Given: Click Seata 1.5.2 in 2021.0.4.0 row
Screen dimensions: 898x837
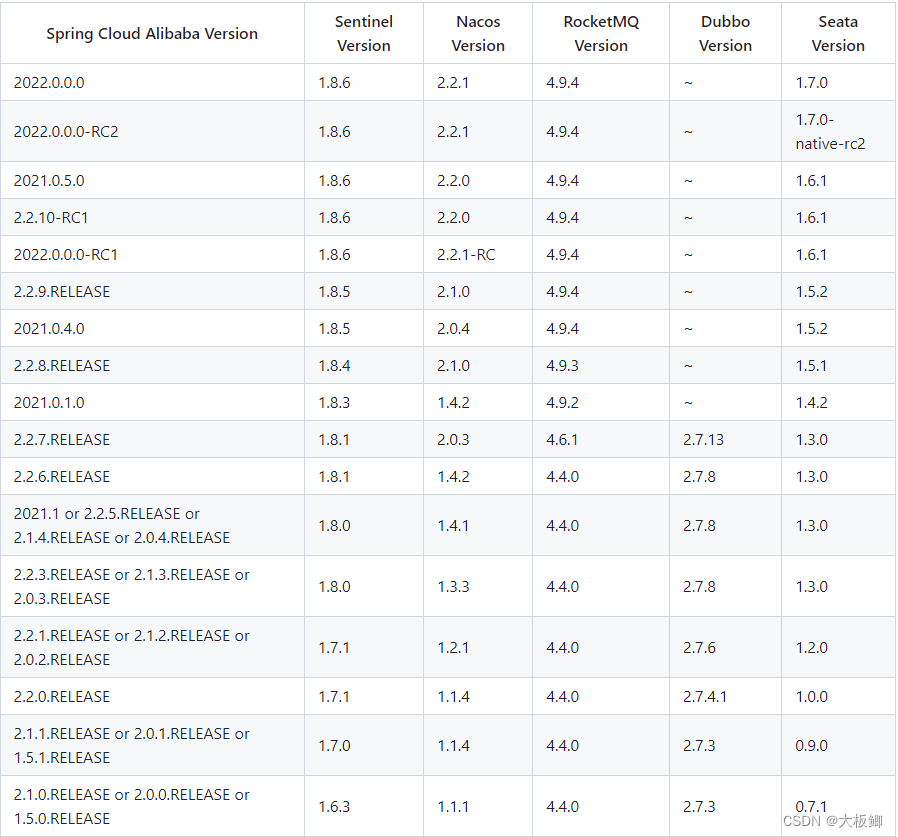Looking at the screenshot, I should point(812,329).
